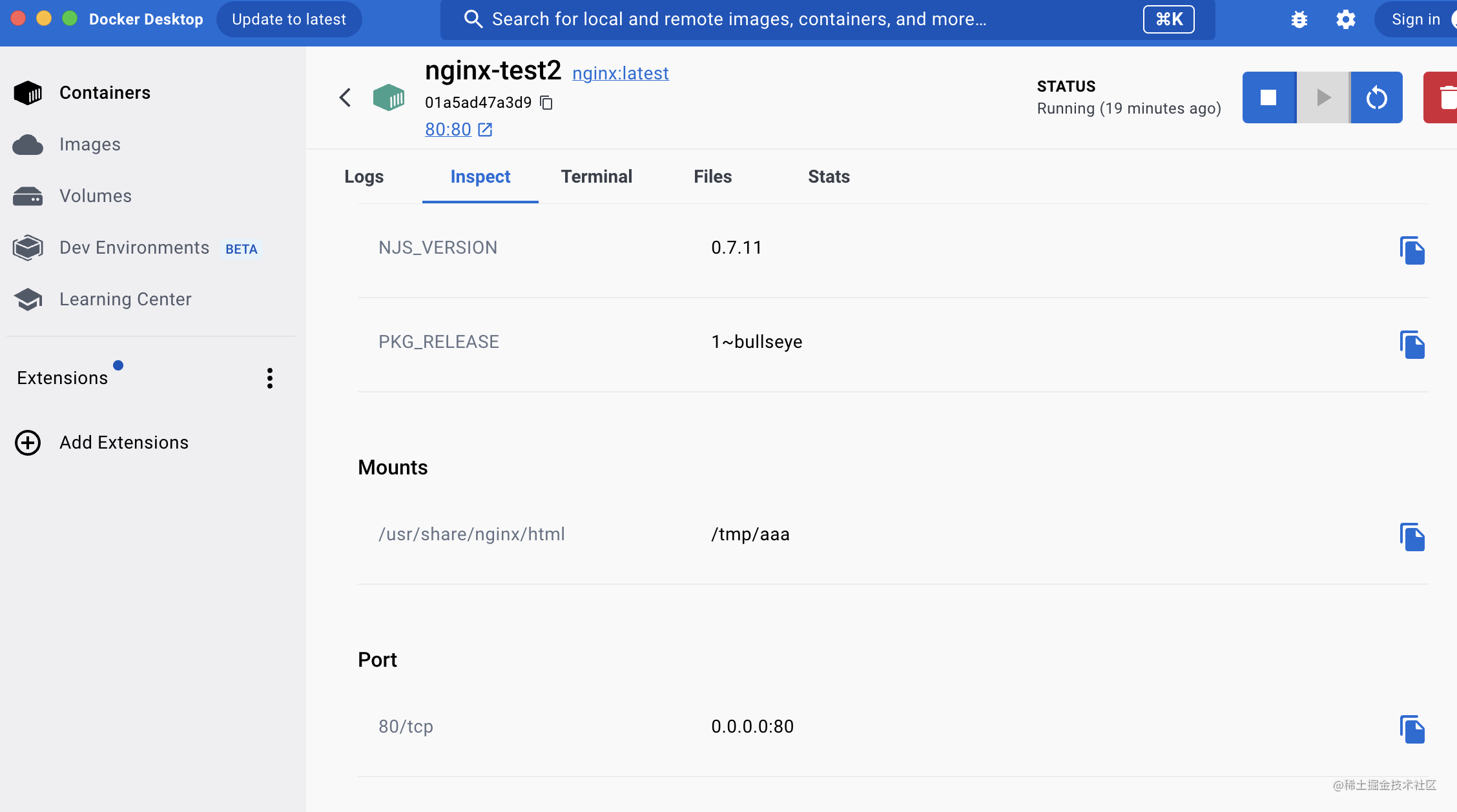Go back using the chevron arrow

click(344, 97)
